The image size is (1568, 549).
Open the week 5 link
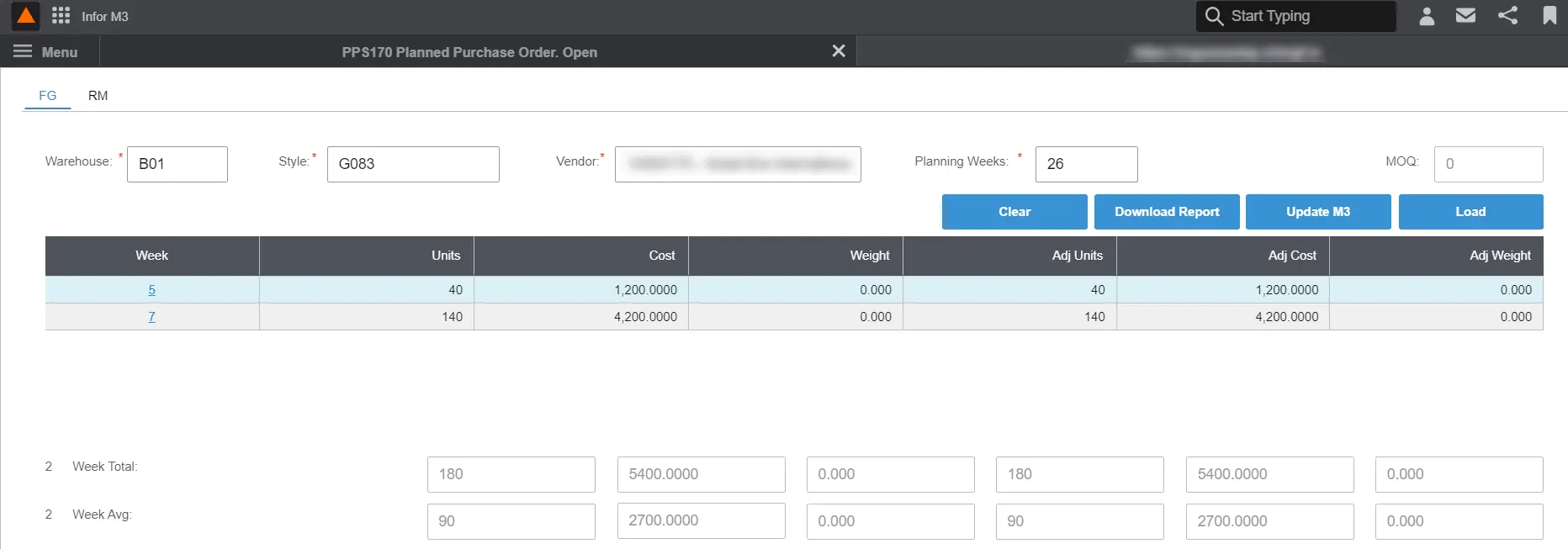click(151, 290)
